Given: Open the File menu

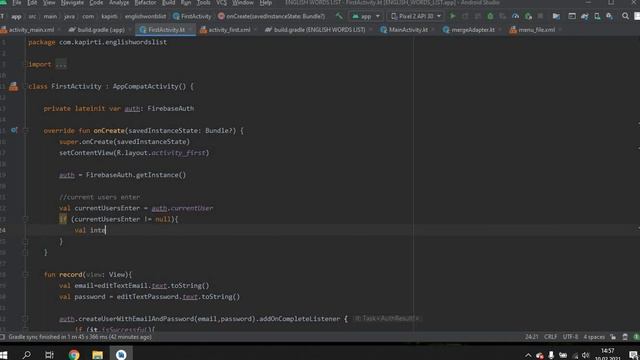Looking at the screenshot, I should [16, 3].
